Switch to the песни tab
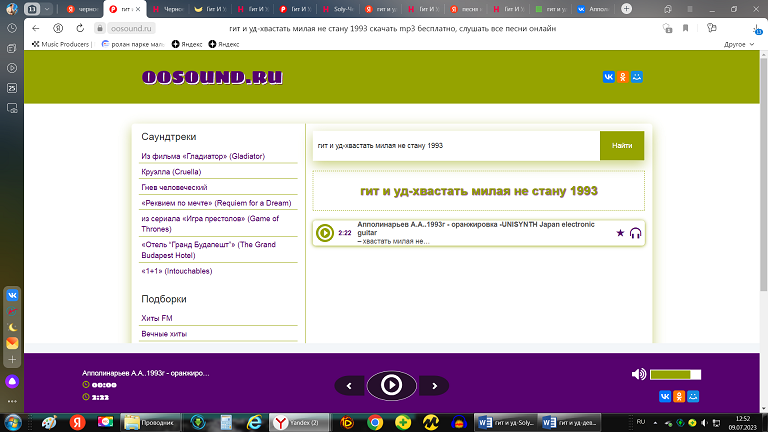Screen dimensions: 768x432 [x=467, y=9]
